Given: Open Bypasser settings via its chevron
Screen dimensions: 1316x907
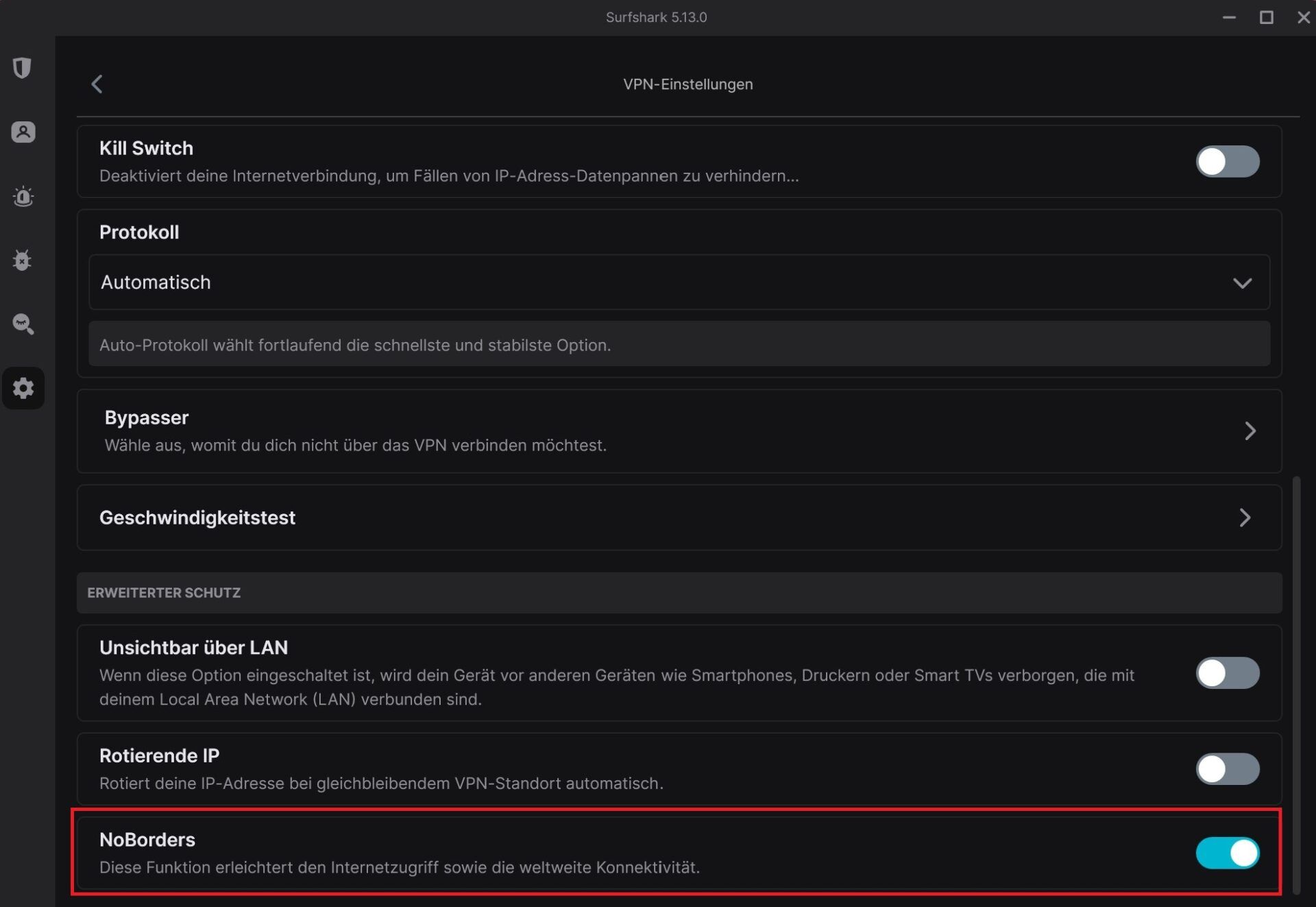Looking at the screenshot, I should 1250,431.
